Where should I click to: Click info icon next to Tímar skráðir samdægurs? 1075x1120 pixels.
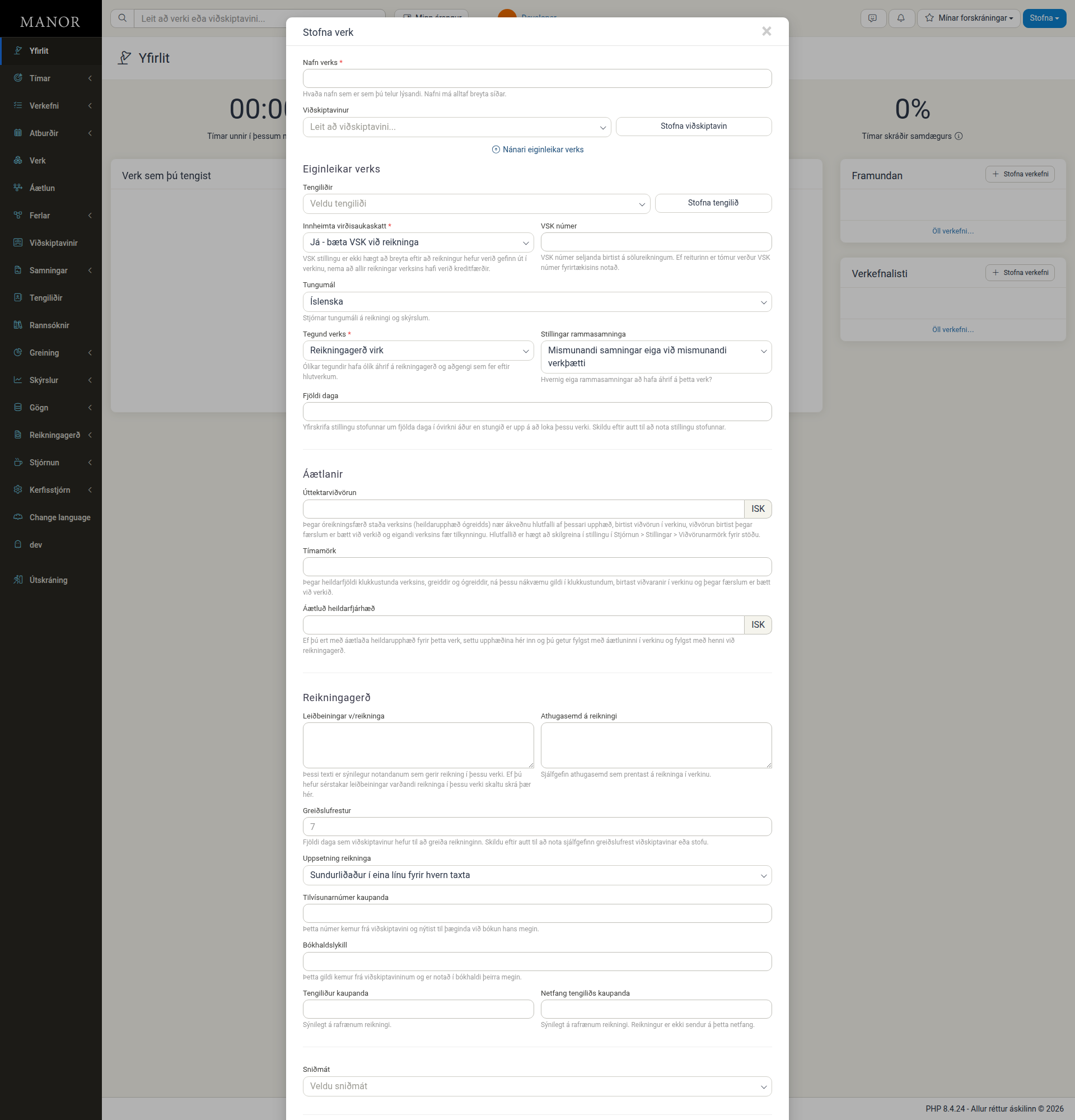pyautogui.click(x=959, y=136)
